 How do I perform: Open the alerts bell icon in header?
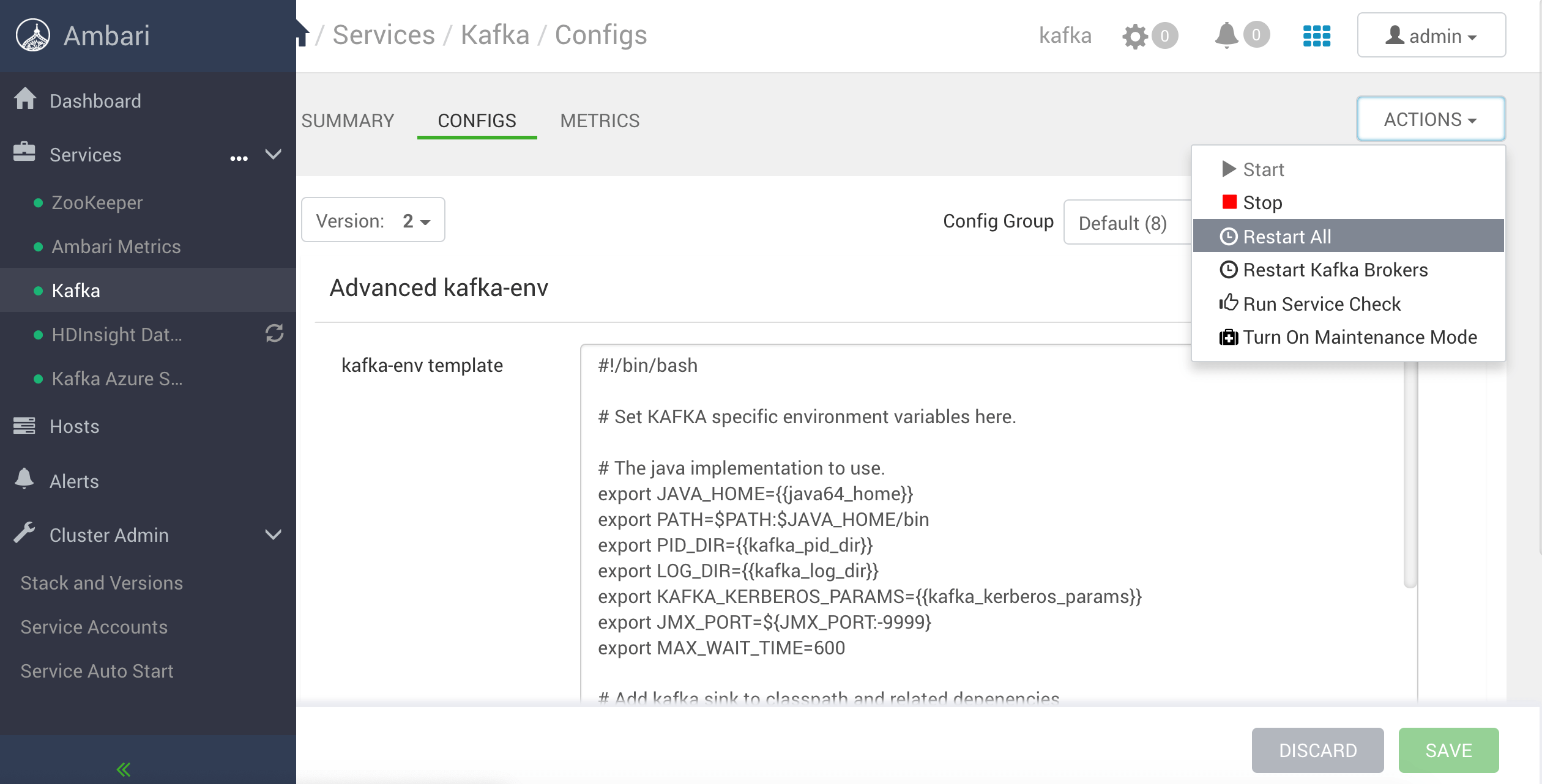coord(1226,35)
